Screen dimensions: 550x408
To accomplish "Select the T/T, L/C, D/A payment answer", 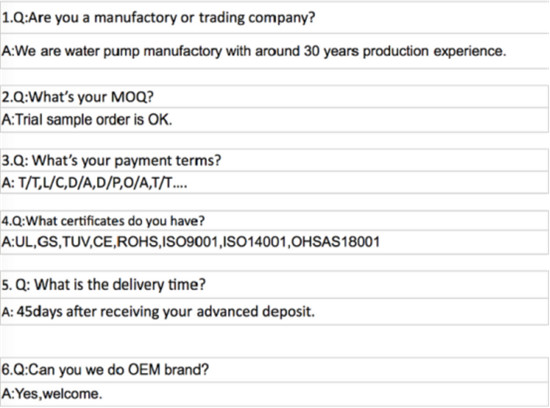I will 274,182.
